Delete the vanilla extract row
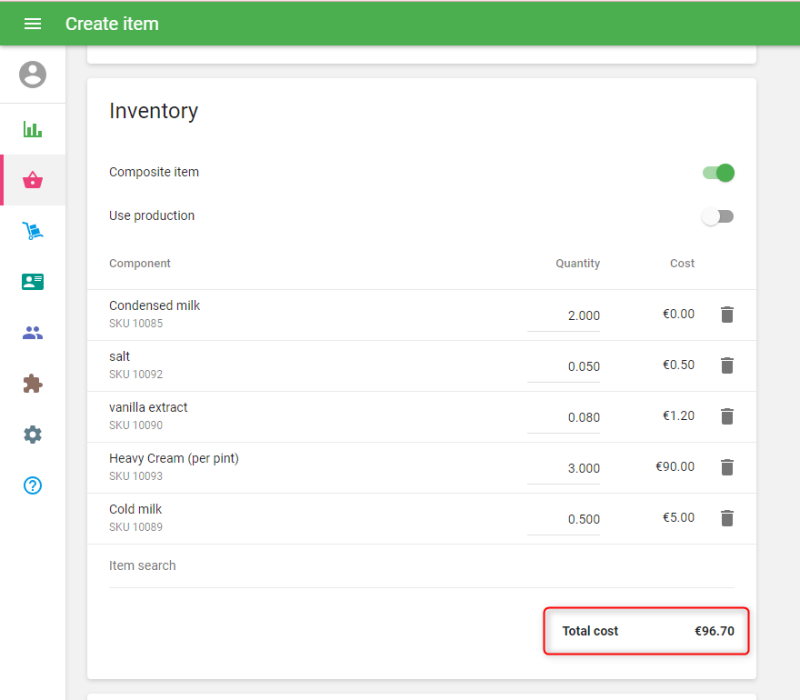The width and height of the screenshot is (800, 700). (727, 417)
